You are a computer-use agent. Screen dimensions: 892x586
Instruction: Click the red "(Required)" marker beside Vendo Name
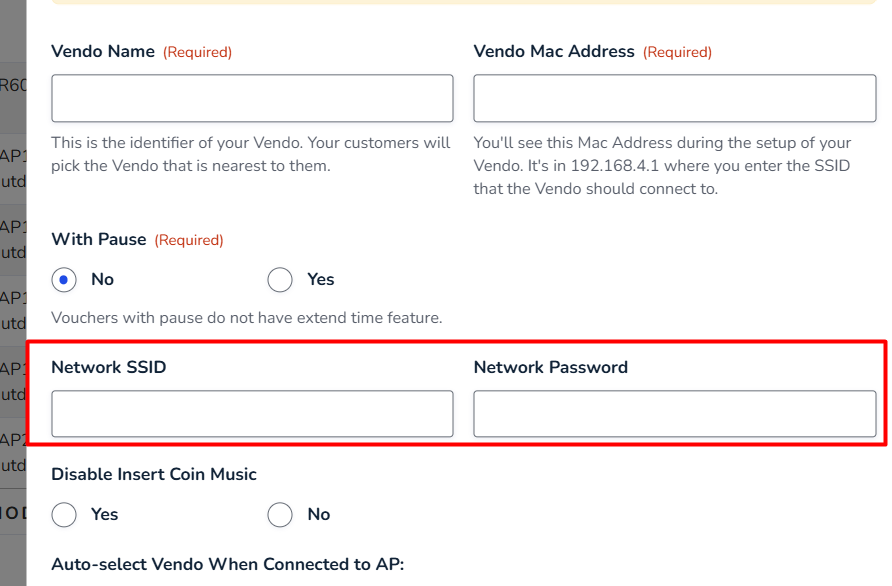(x=197, y=52)
